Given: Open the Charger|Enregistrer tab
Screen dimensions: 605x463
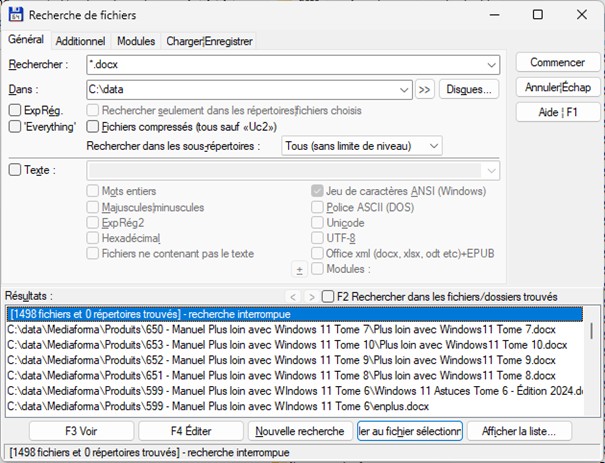Looking at the screenshot, I should pos(211,41).
